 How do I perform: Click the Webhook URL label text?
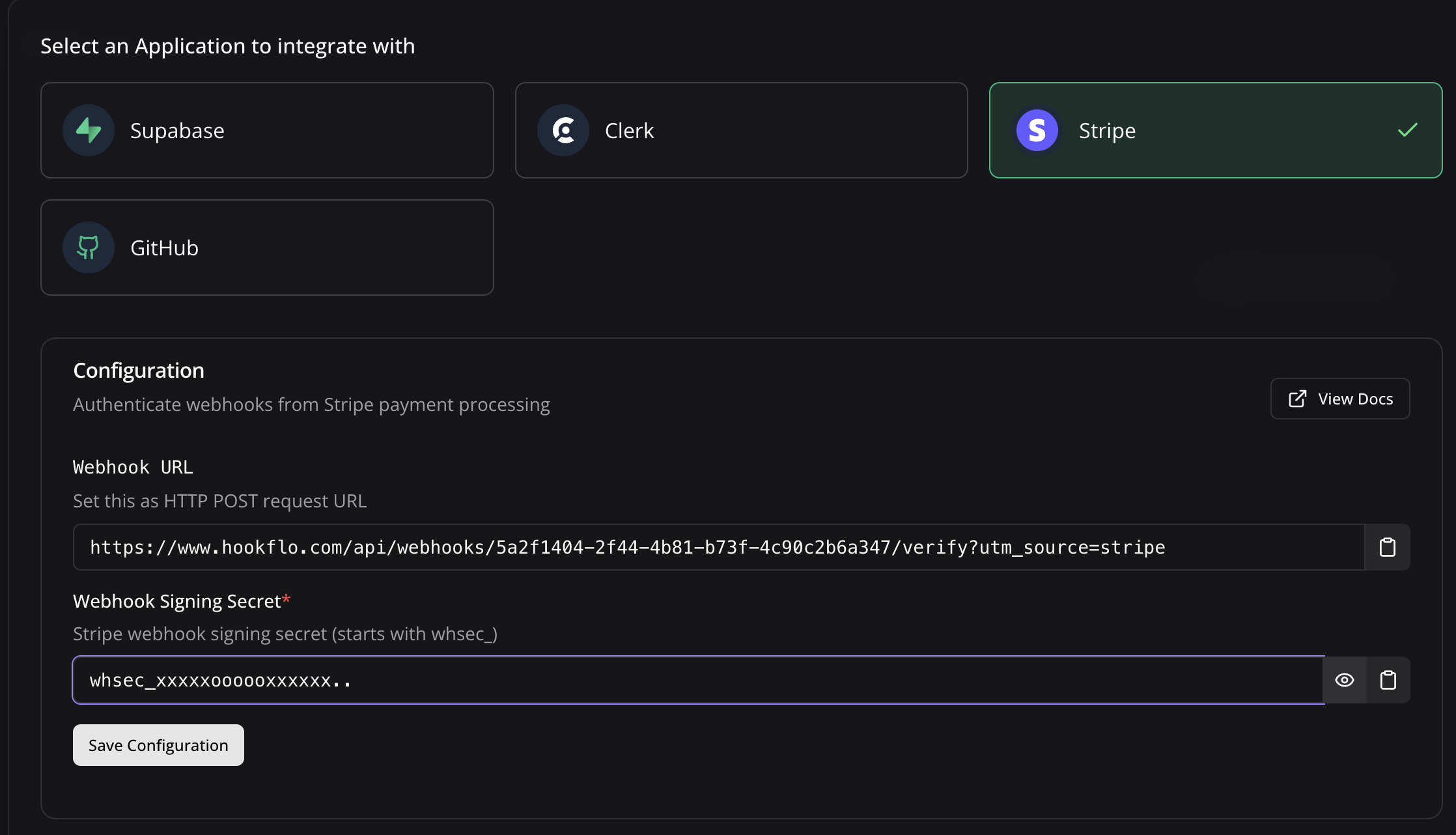(x=133, y=467)
